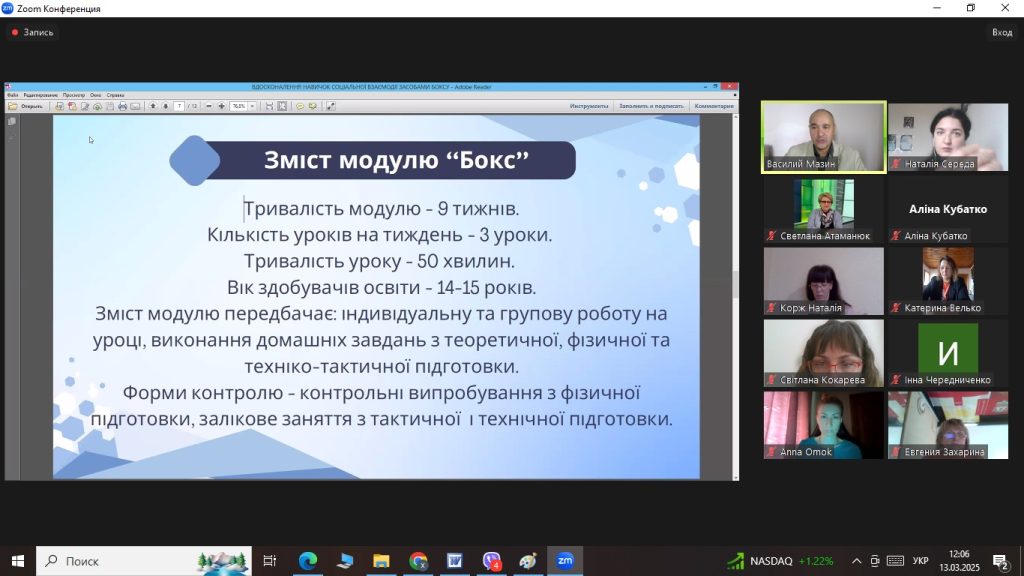Zoom out with the minus icon

tap(208, 106)
